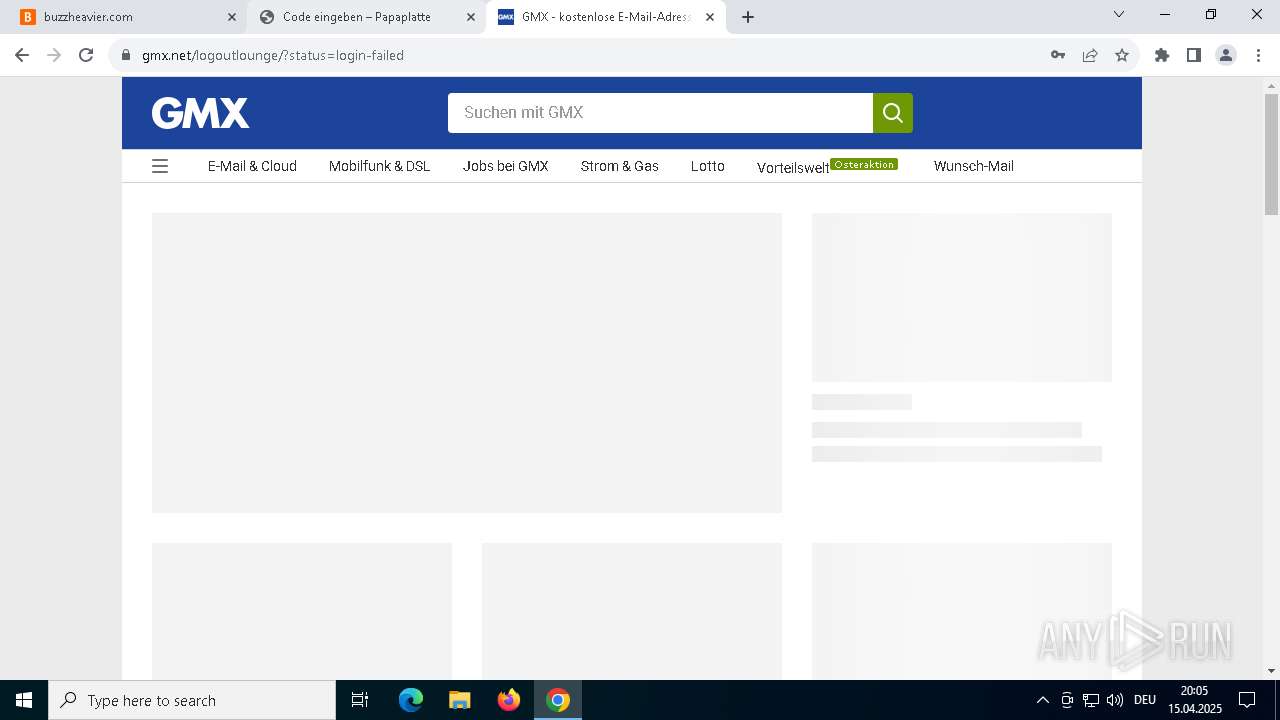The width and height of the screenshot is (1280, 720).
Task: Click Chrome icon on taskbar
Action: click(x=558, y=700)
